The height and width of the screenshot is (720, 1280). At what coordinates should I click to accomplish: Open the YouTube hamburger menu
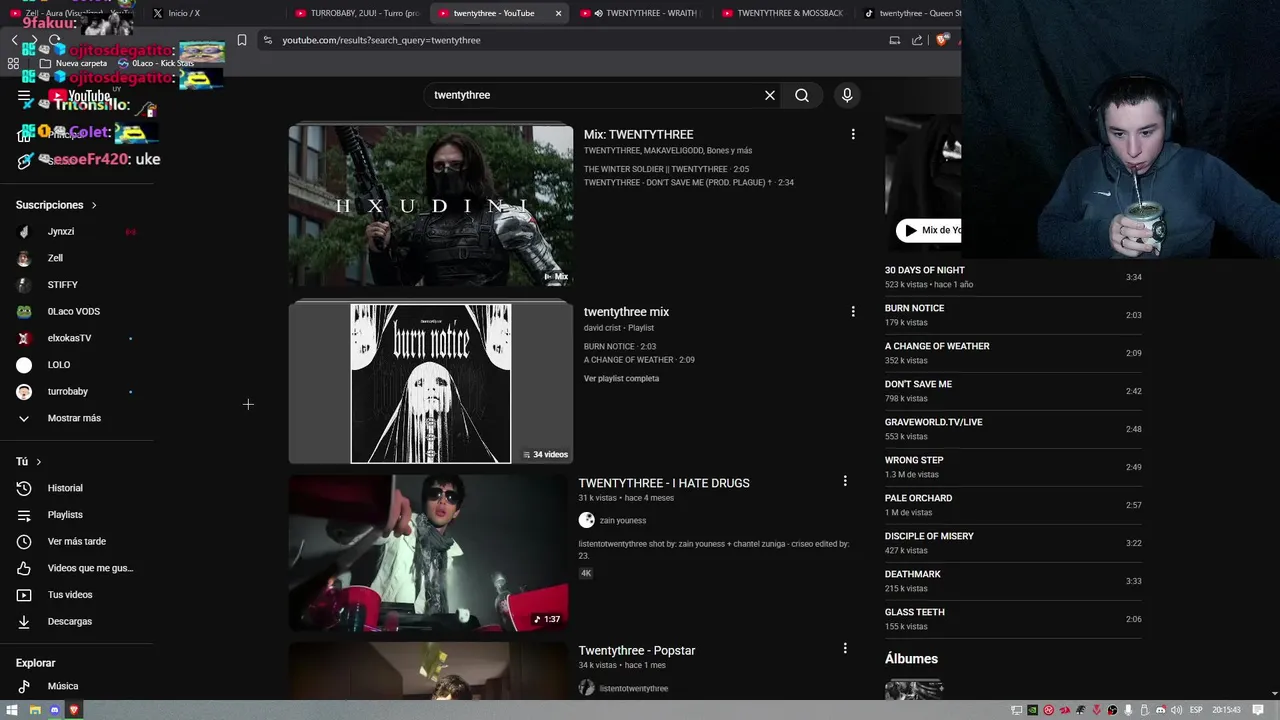click(24, 96)
